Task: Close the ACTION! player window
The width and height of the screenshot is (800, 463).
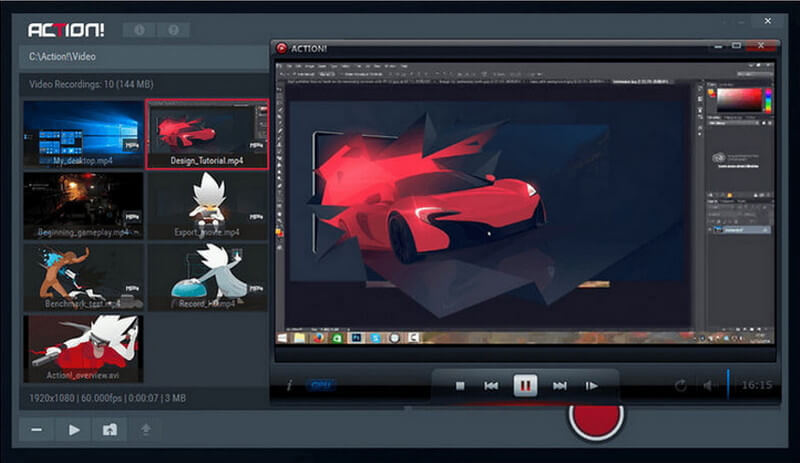Action: tap(761, 46)
